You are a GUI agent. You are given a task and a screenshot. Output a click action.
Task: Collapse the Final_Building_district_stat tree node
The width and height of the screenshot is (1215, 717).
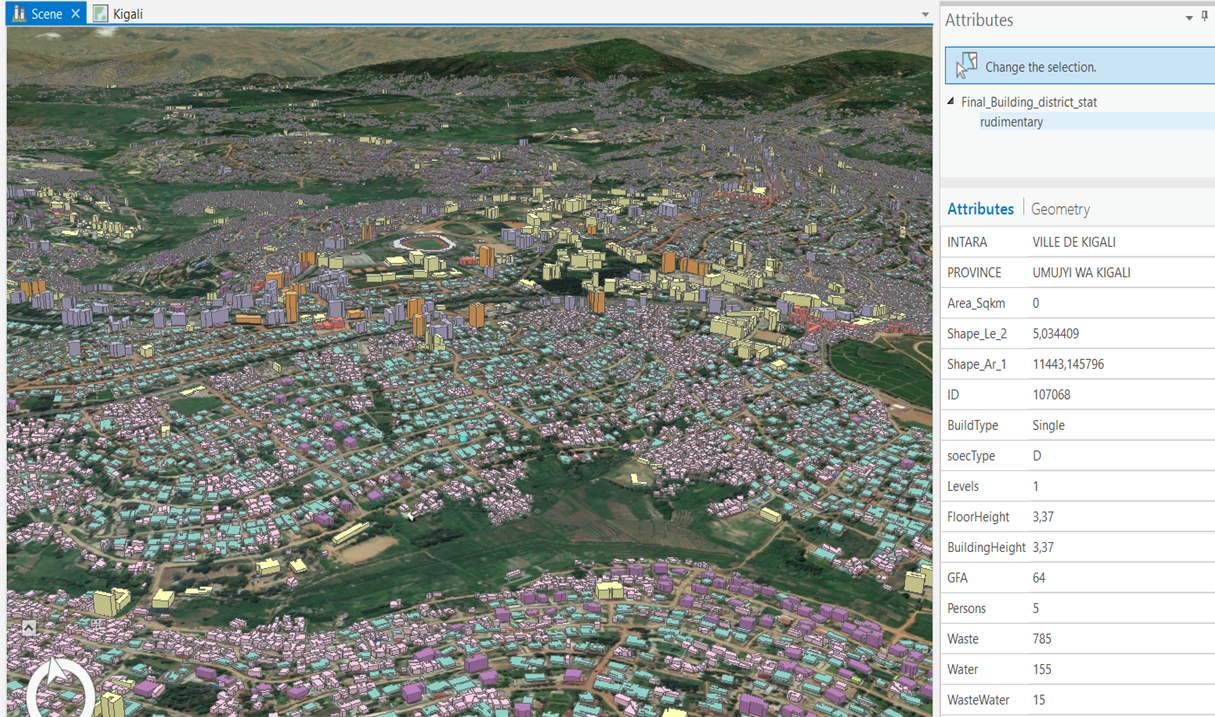click(x=951, y=102)
